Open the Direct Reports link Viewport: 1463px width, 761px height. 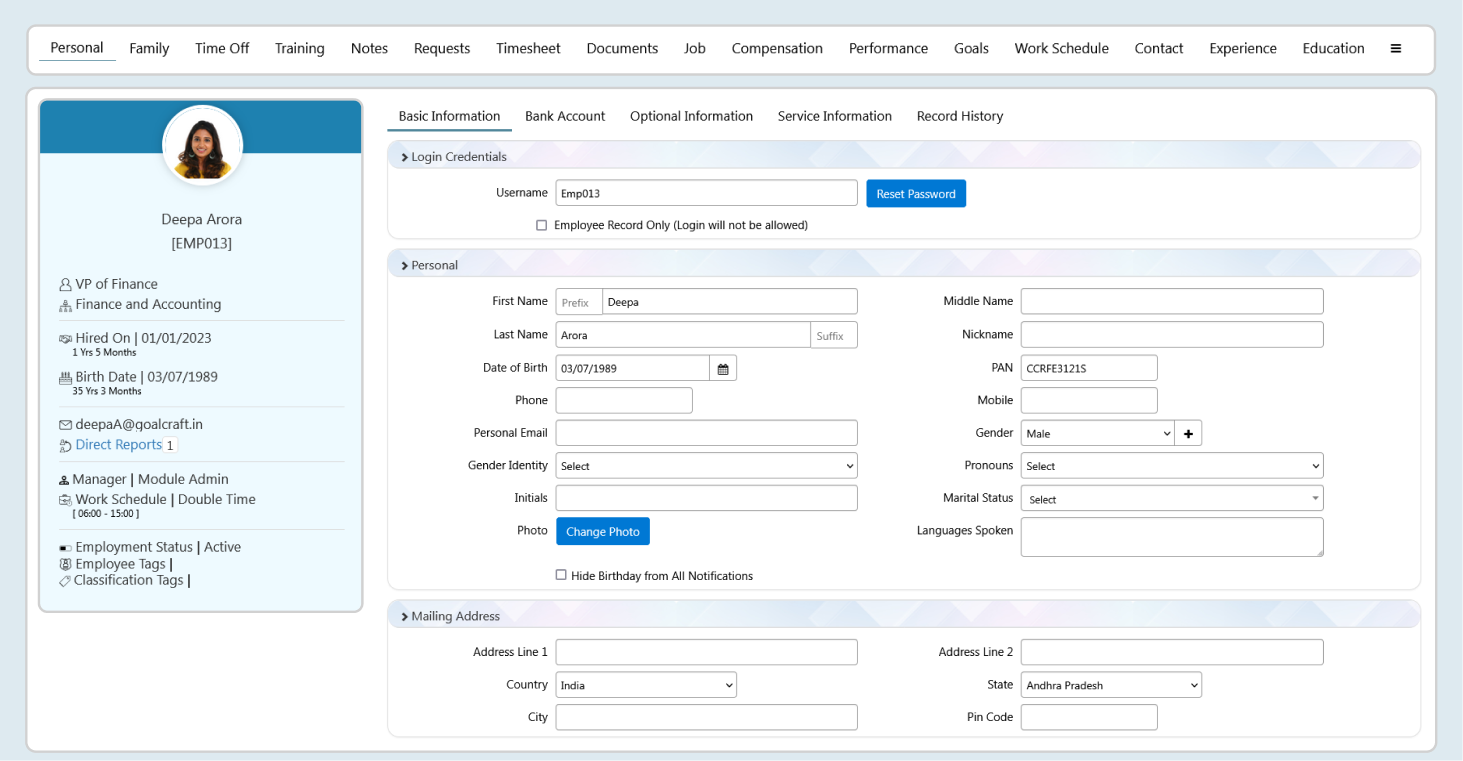[118, 445]
